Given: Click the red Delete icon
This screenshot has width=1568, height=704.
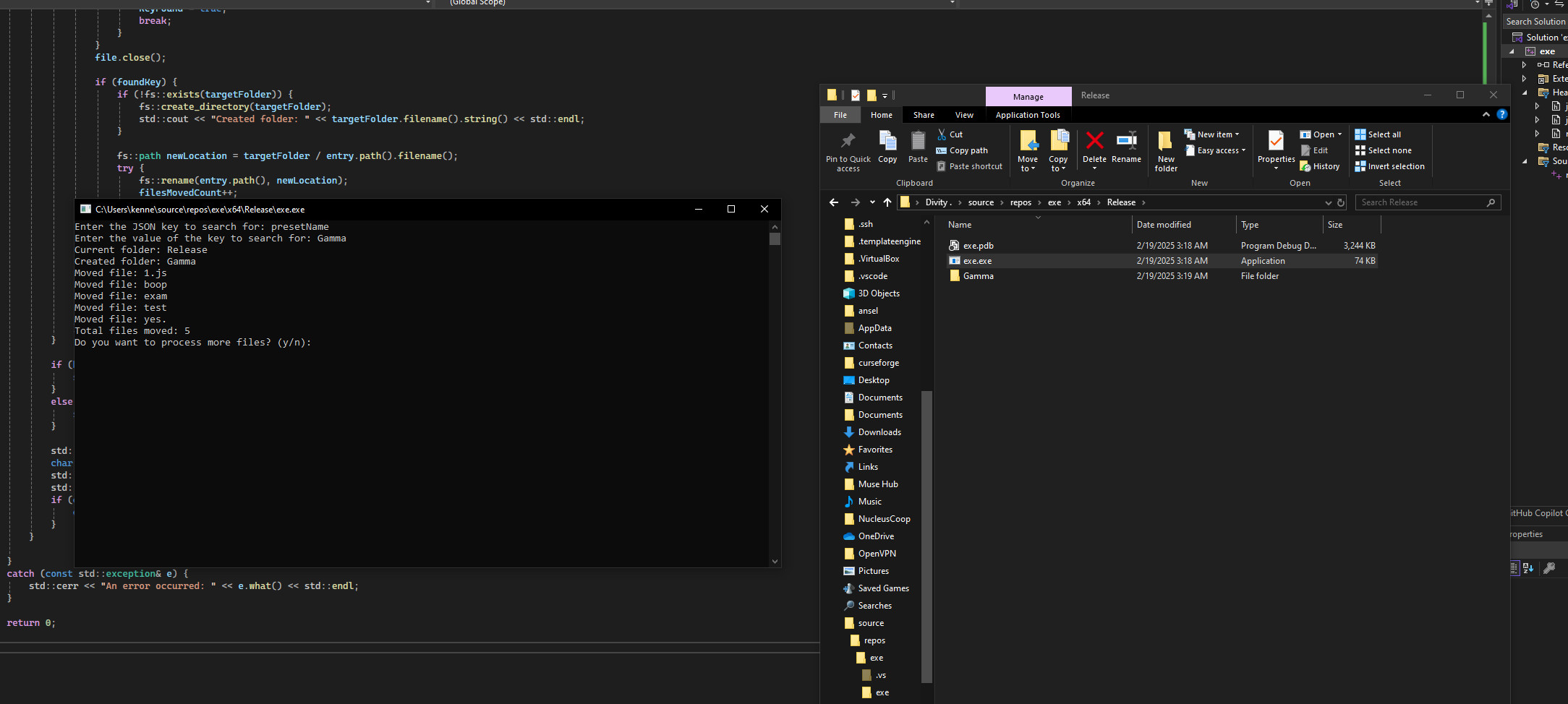Looking at the screenshot, I should pos(1095,142).
